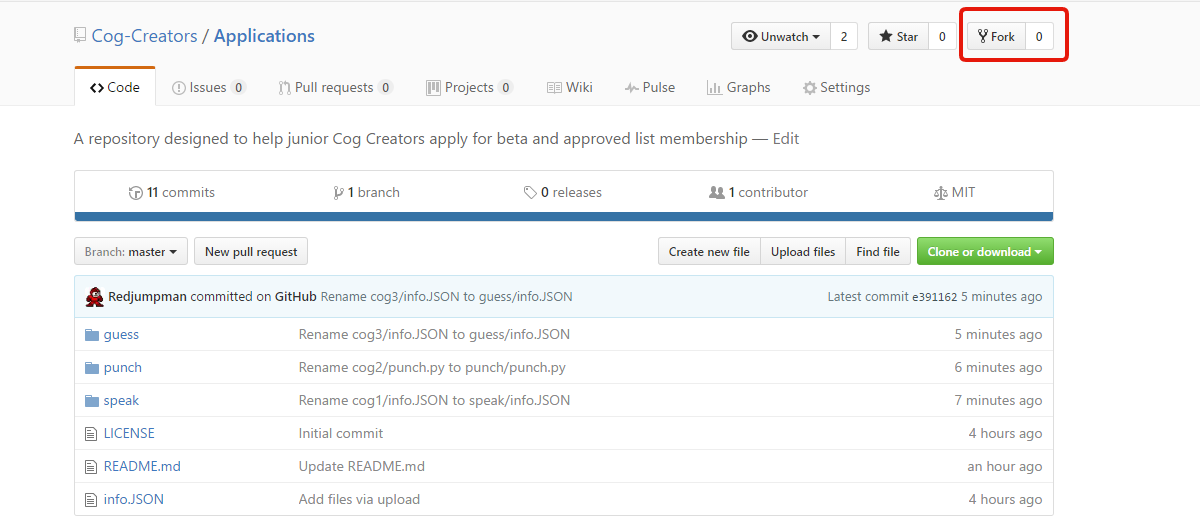
Task: Click the people icon next to 1 contributor
Action: tap(716, 192)
